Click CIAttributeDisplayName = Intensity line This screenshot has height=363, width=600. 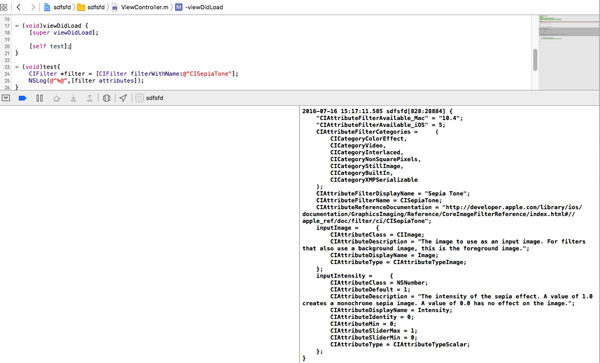tap(391, 310)
